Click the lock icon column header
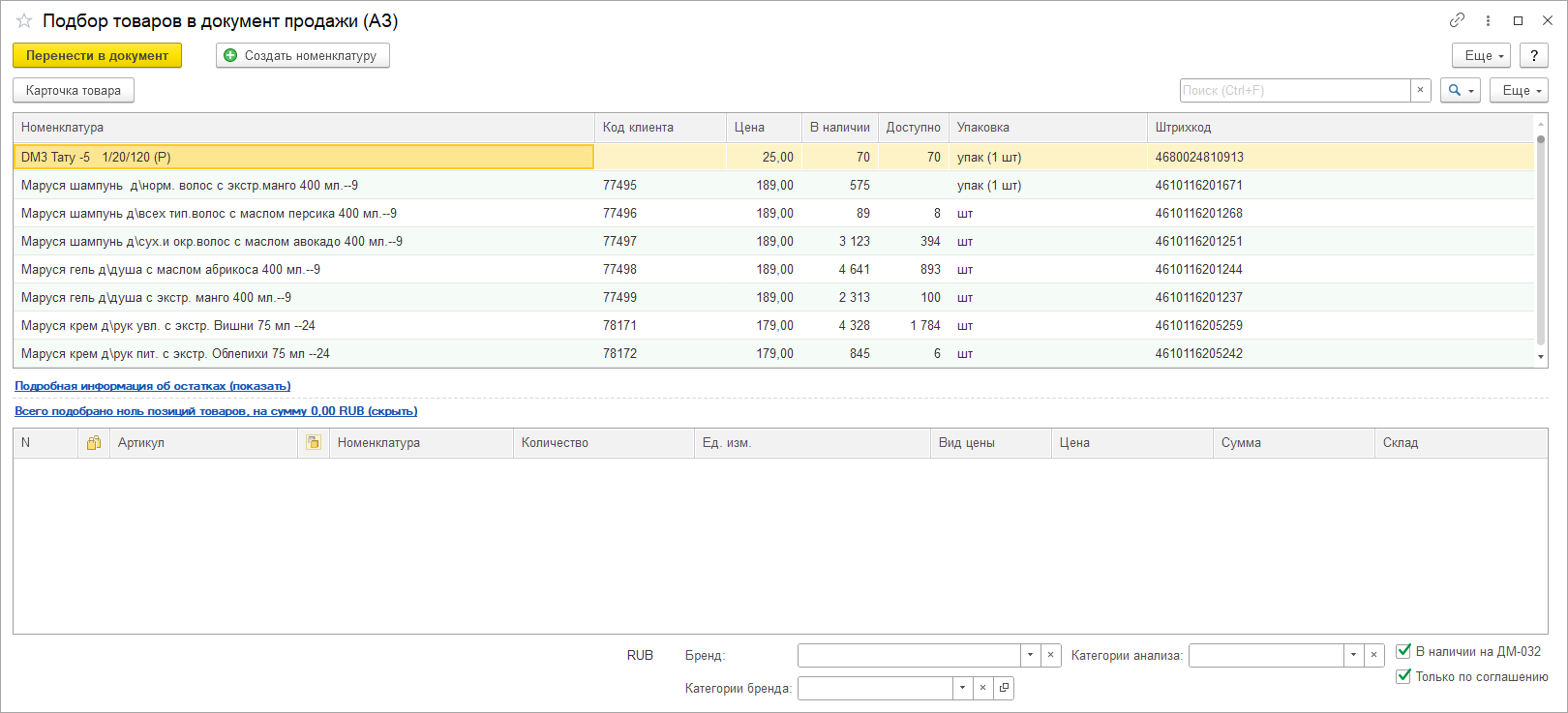Screen dimensions: 1568x713 point(94,443)
